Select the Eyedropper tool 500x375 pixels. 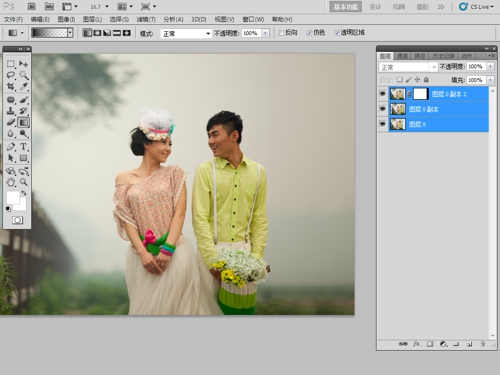(23, 86)
